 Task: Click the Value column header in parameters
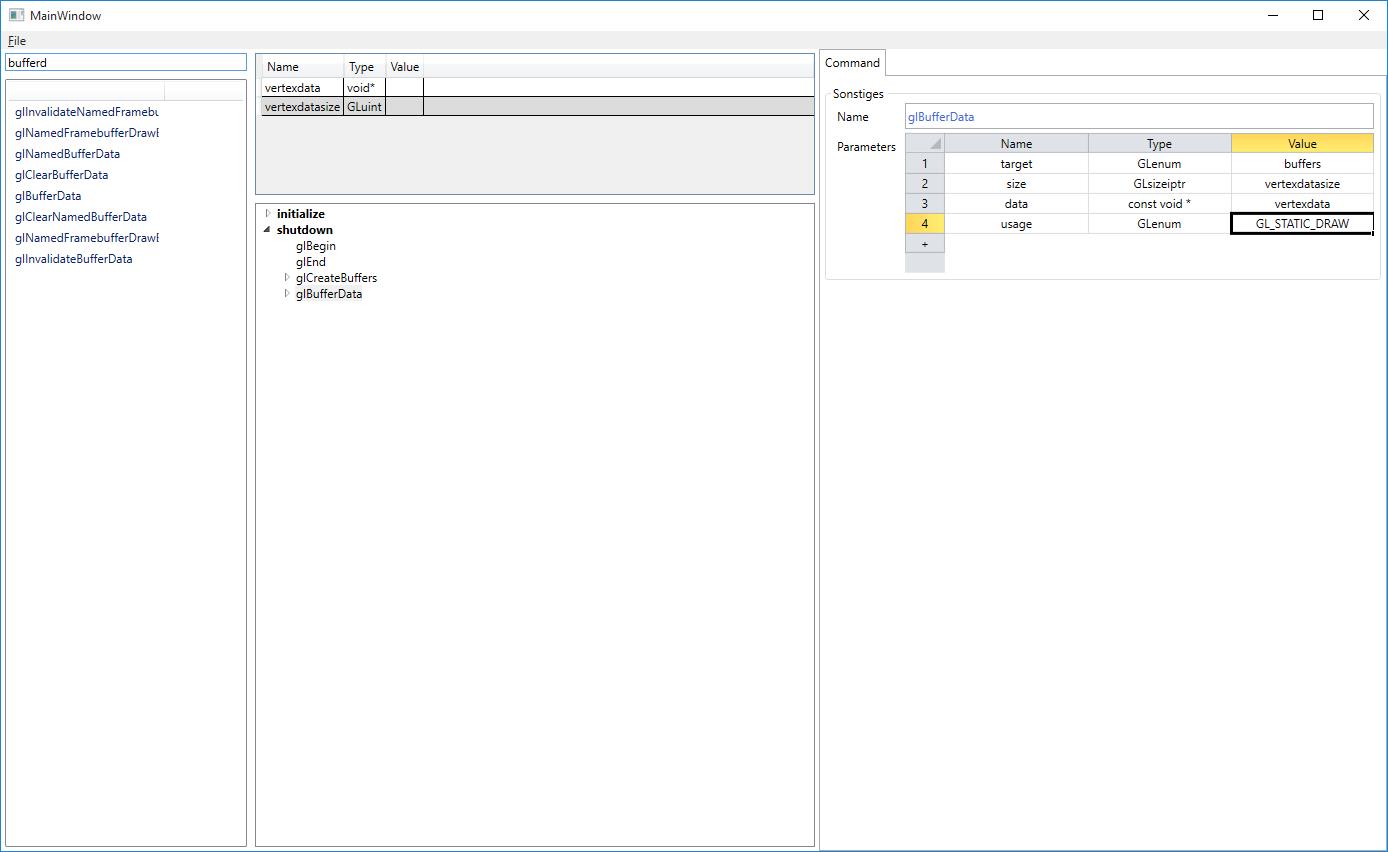coord(1302,144)
